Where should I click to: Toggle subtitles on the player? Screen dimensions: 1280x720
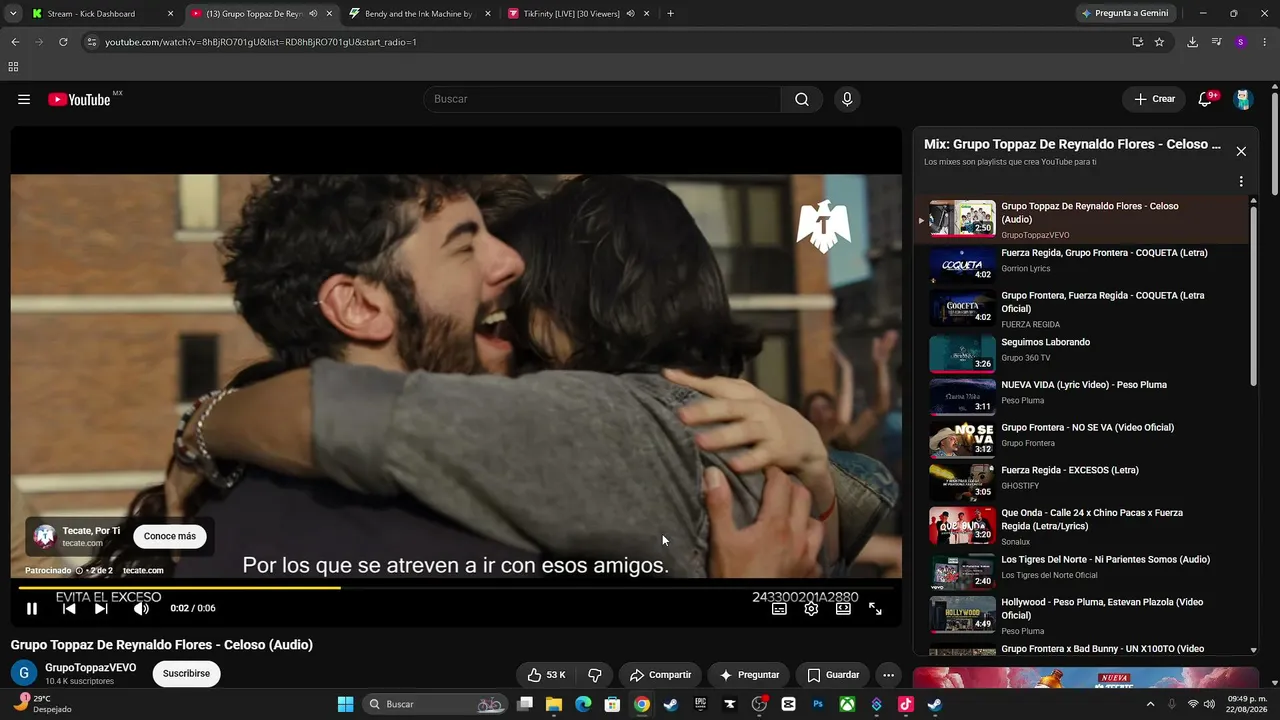pyautogui.click(x=779, y=608)
